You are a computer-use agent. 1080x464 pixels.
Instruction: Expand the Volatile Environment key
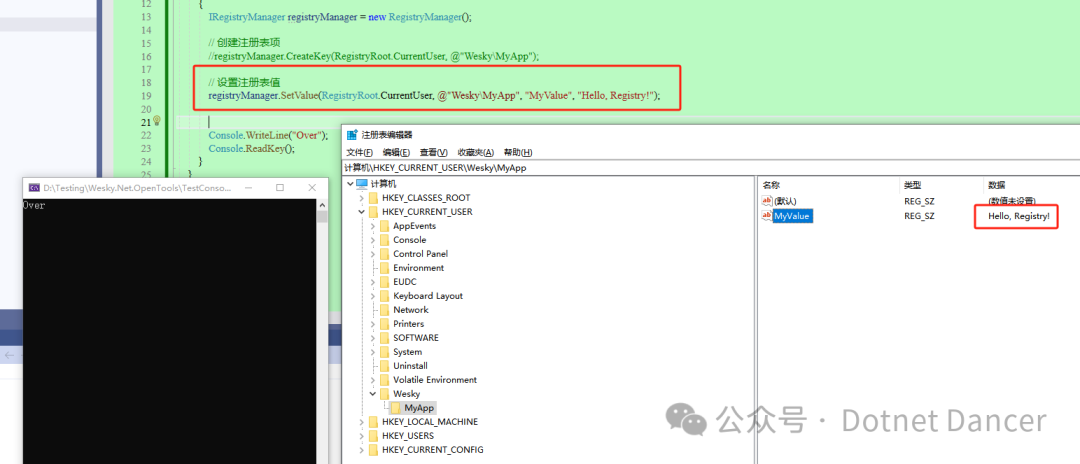click(x=373, y=380)
